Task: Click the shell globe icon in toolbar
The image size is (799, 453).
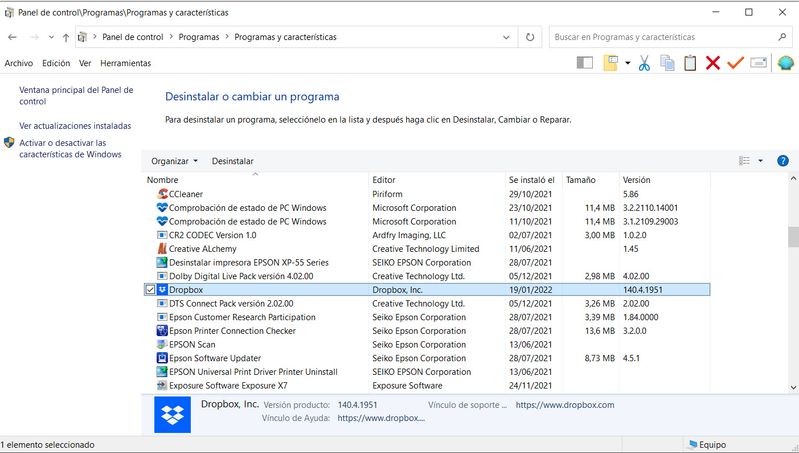Action: 785,63
